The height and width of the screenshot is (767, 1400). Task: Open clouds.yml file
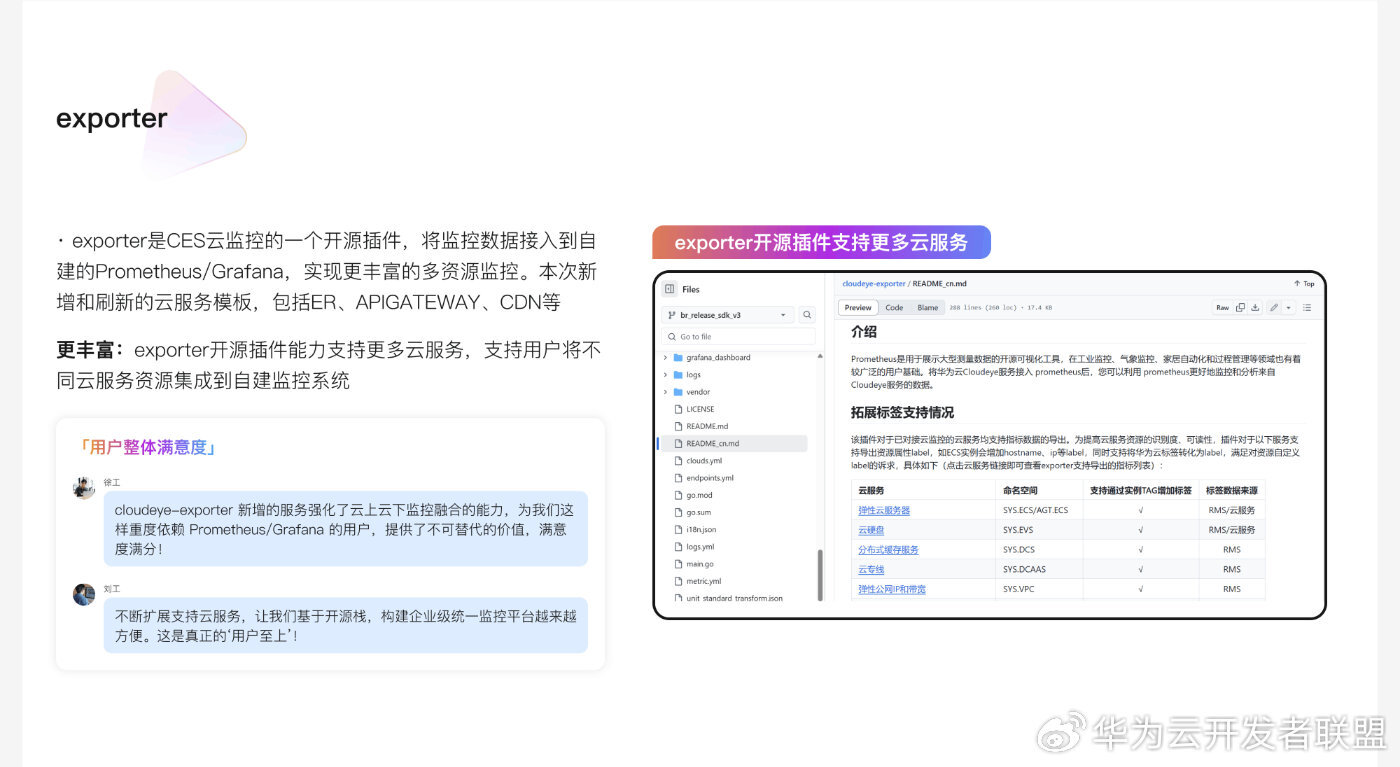[x=704, y=461]
